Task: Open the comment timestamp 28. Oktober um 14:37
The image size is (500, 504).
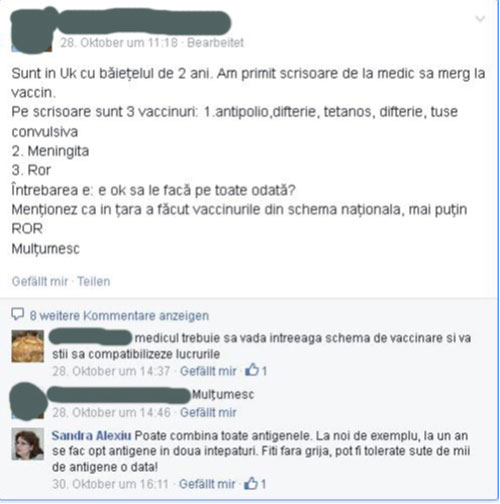Action: 111,371
